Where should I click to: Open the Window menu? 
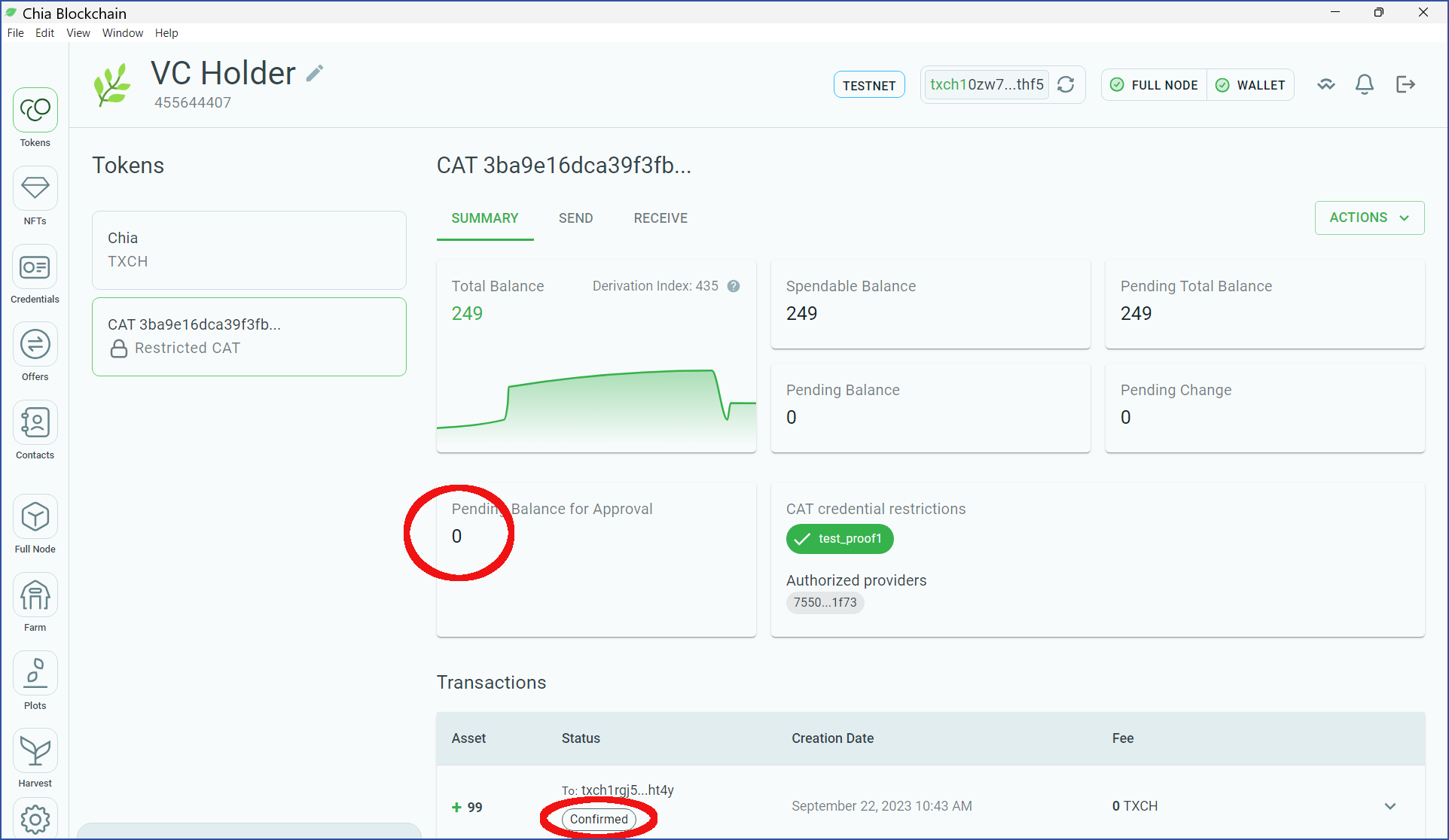point(123,33)
